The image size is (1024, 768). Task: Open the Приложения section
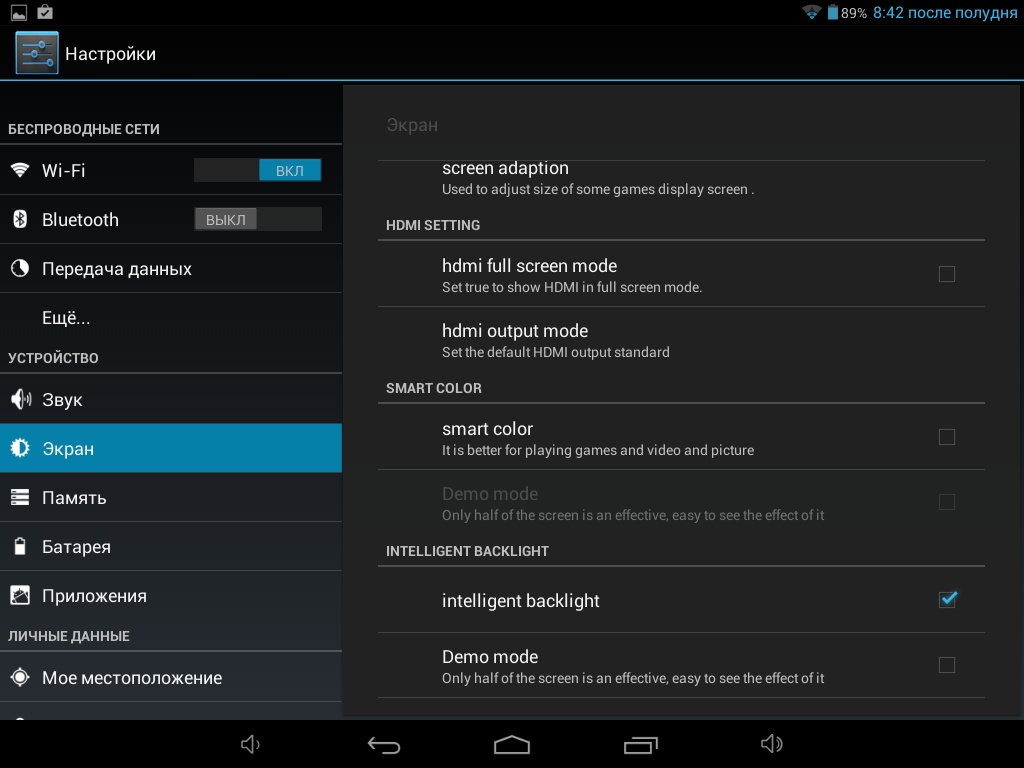(94, 596)
